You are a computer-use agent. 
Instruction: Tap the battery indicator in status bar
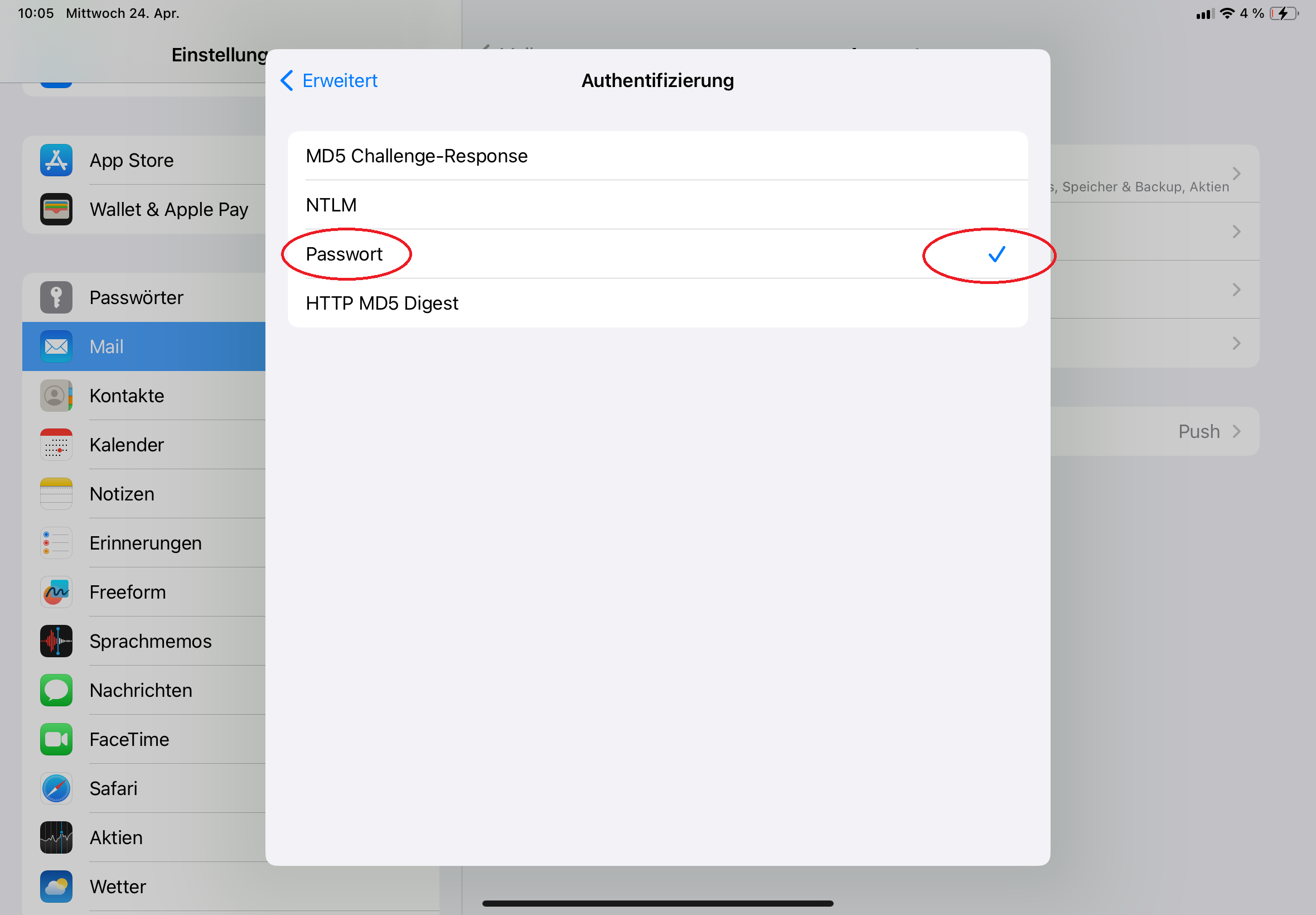pos(1284,13)
